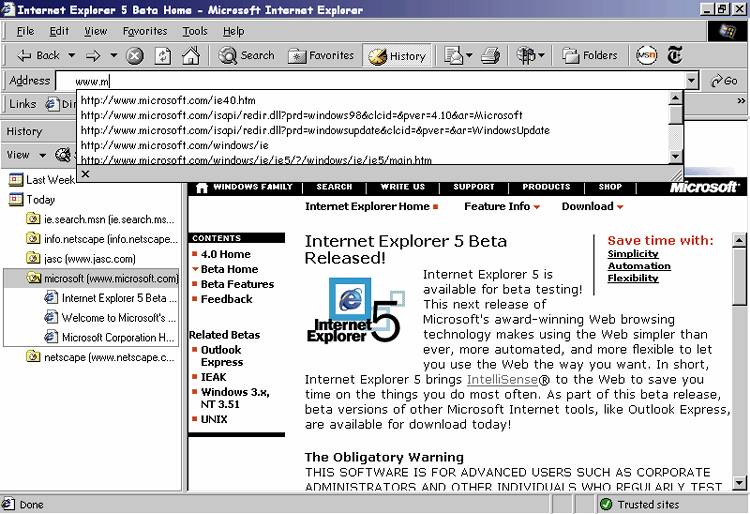Click SUPPORT in the Microsoft navigation bar
Viewport: 750px width, 514px height.
point(474,187)
